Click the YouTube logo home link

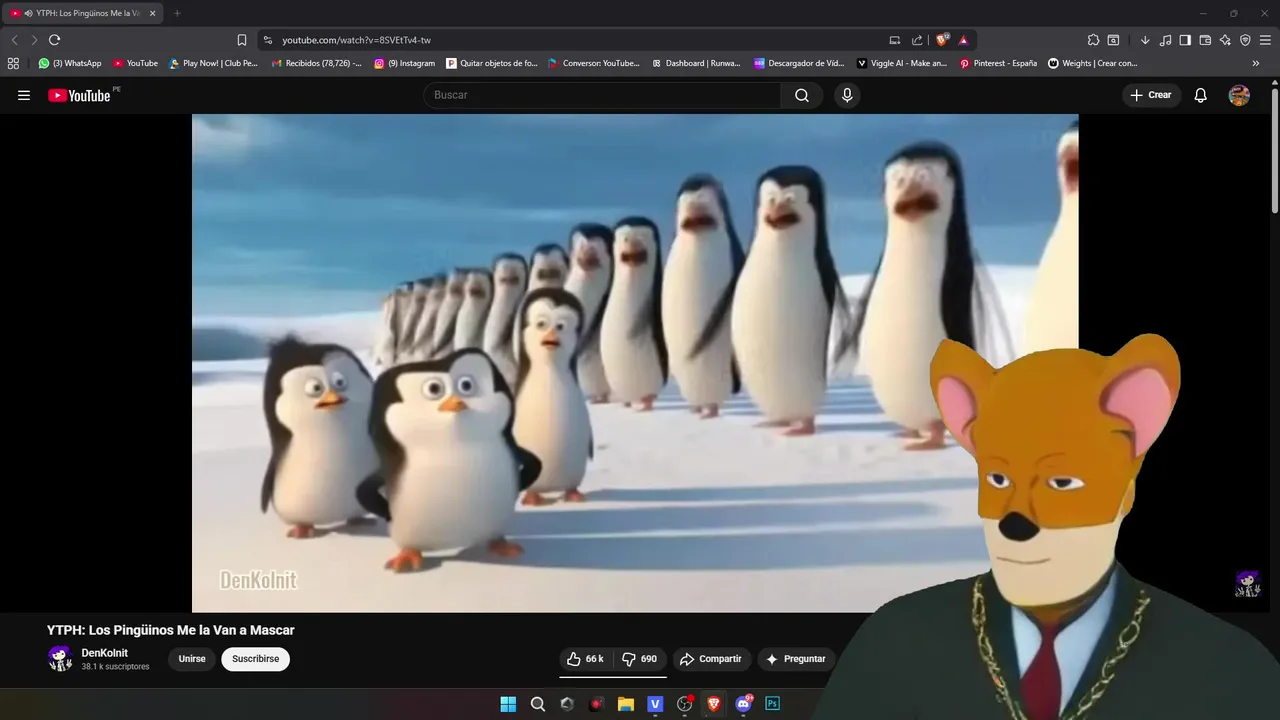pyautogui.click(x=80, y=95)
